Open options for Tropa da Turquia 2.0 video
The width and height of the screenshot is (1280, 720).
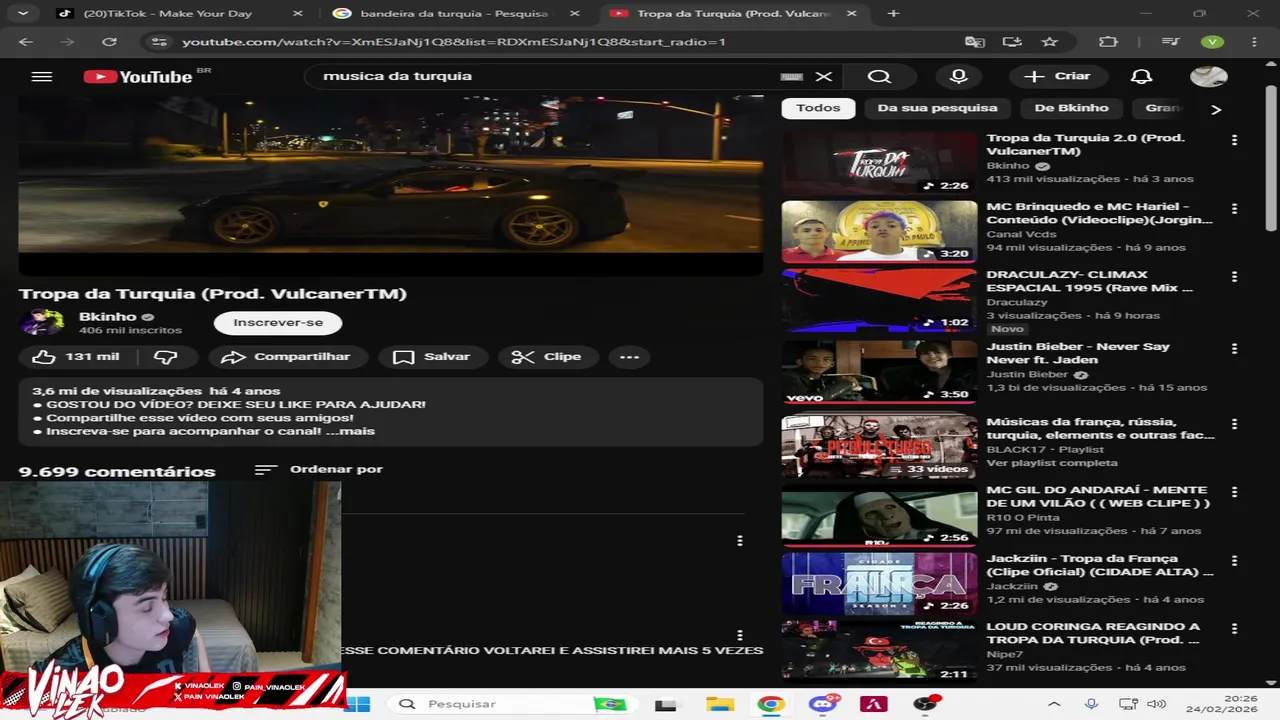coord(1234,140)
